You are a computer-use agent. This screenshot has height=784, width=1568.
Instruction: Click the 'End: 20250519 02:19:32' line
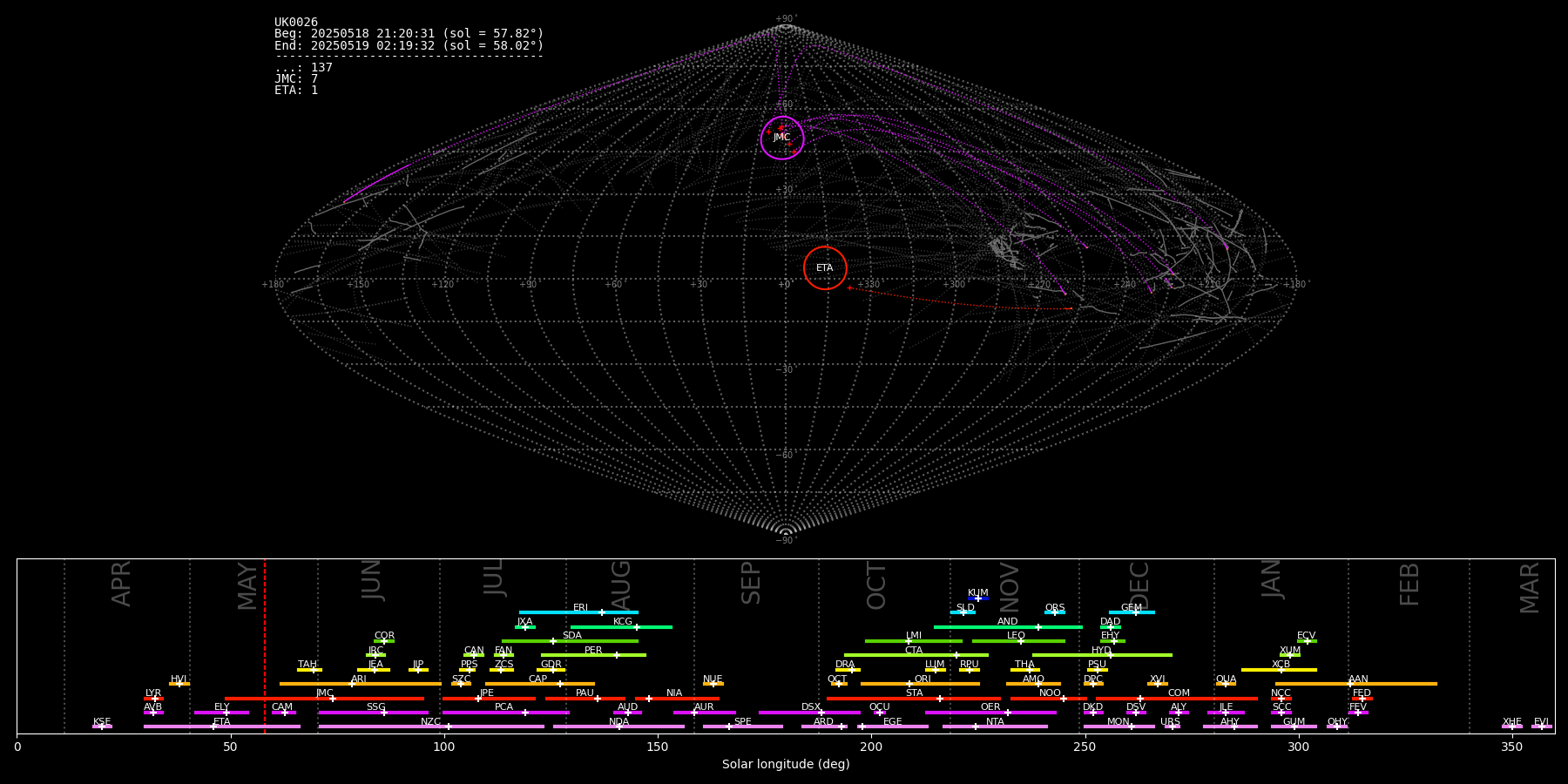coord(409,45)
